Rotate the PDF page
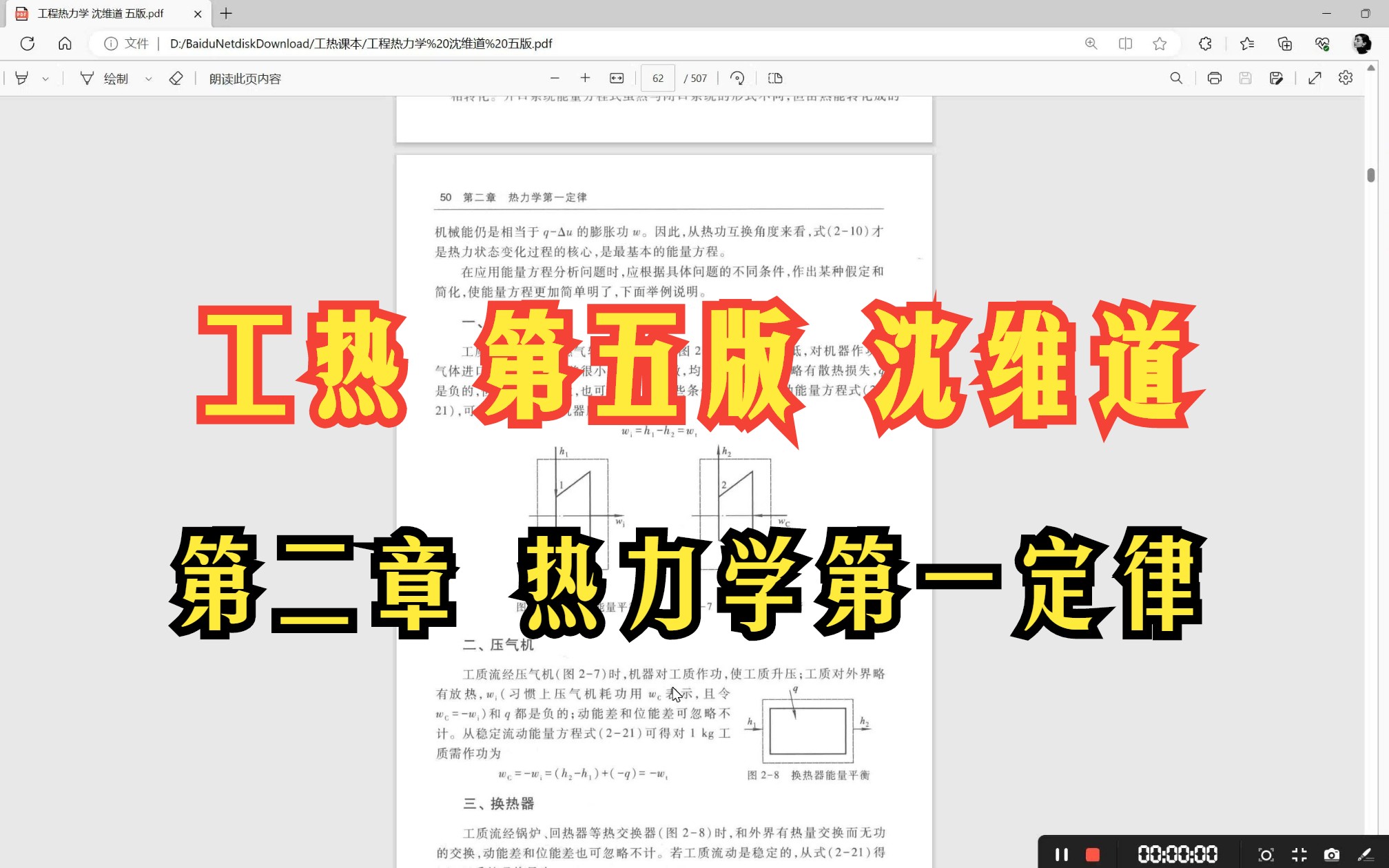Viewport: 1389px width, 868px height. pos(737,79)
